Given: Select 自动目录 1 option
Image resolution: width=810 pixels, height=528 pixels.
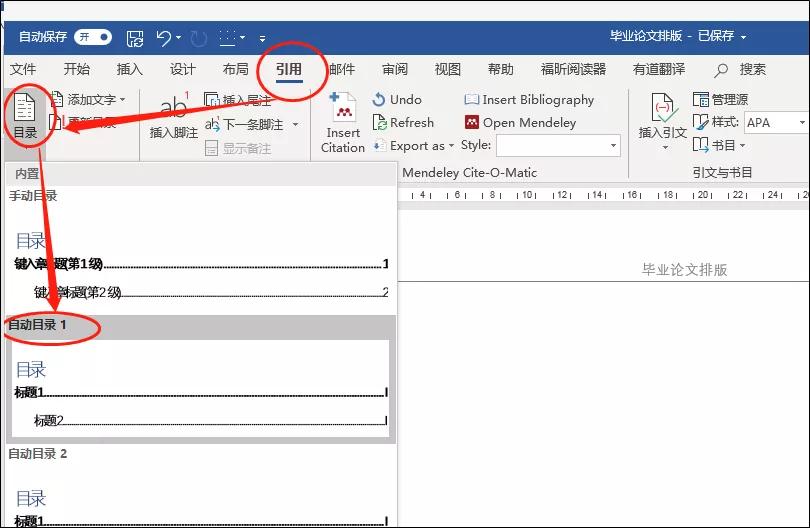Looking at the screenshot, I should coord(200,379).
